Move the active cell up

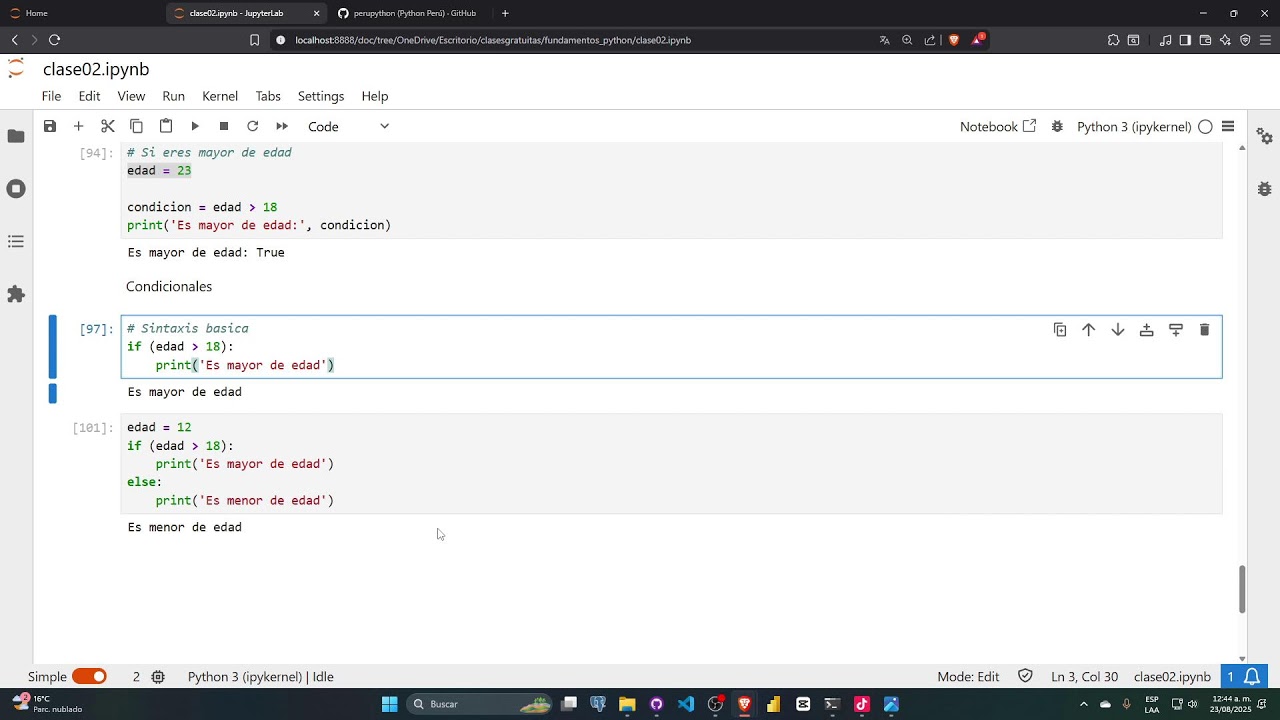click(x=1089, y=330)
